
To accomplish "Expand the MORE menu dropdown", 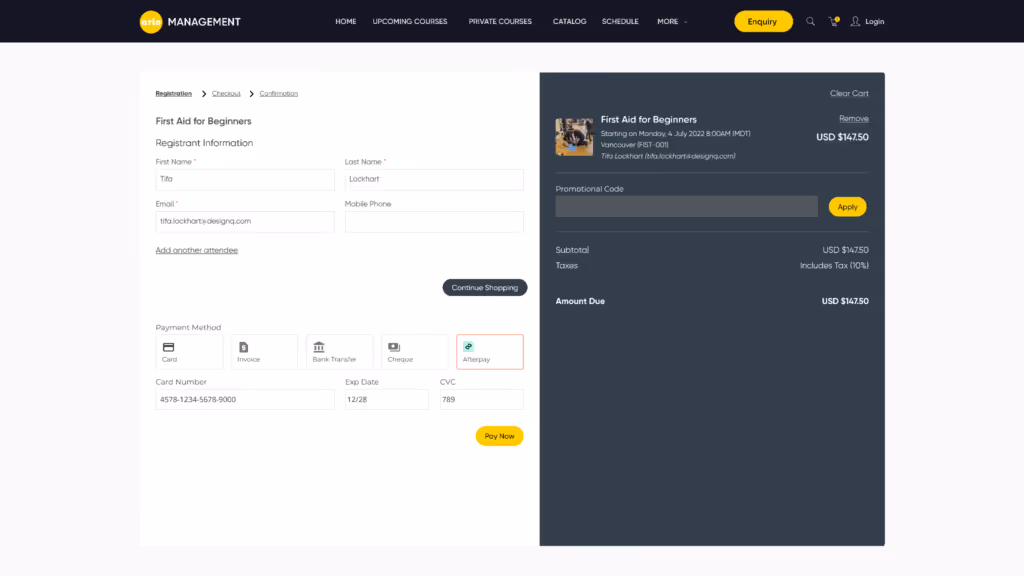I will (672, 22).
